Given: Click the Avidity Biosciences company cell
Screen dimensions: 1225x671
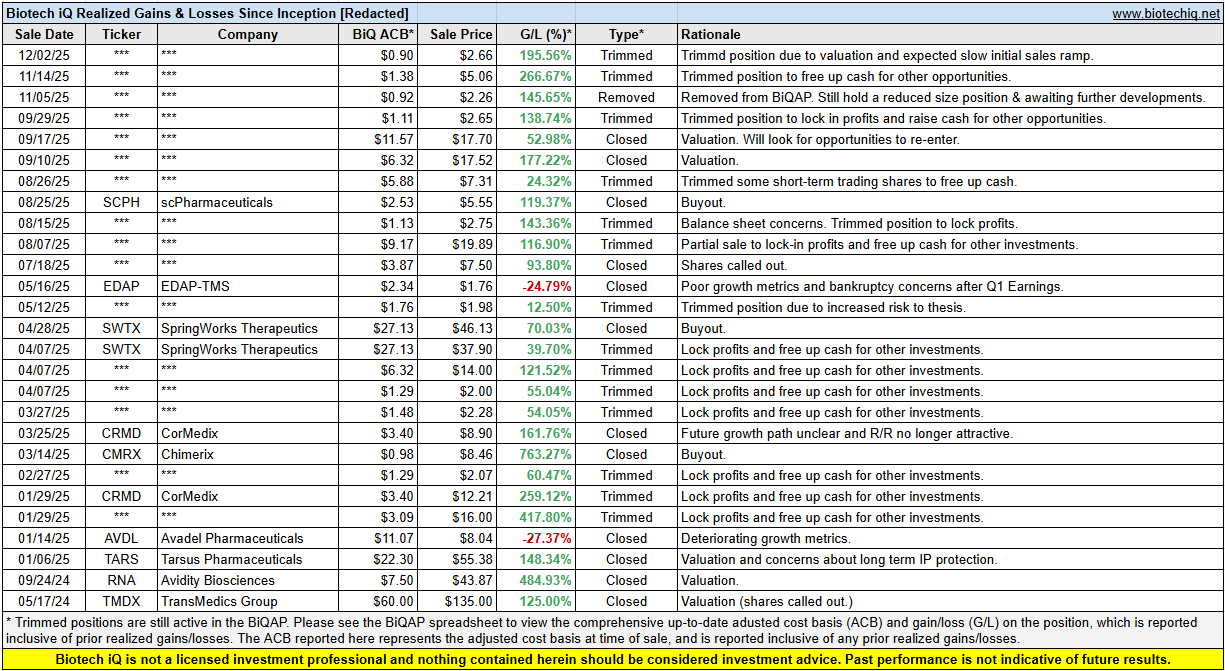Looking at the screenshot, I should coord(248,580).
